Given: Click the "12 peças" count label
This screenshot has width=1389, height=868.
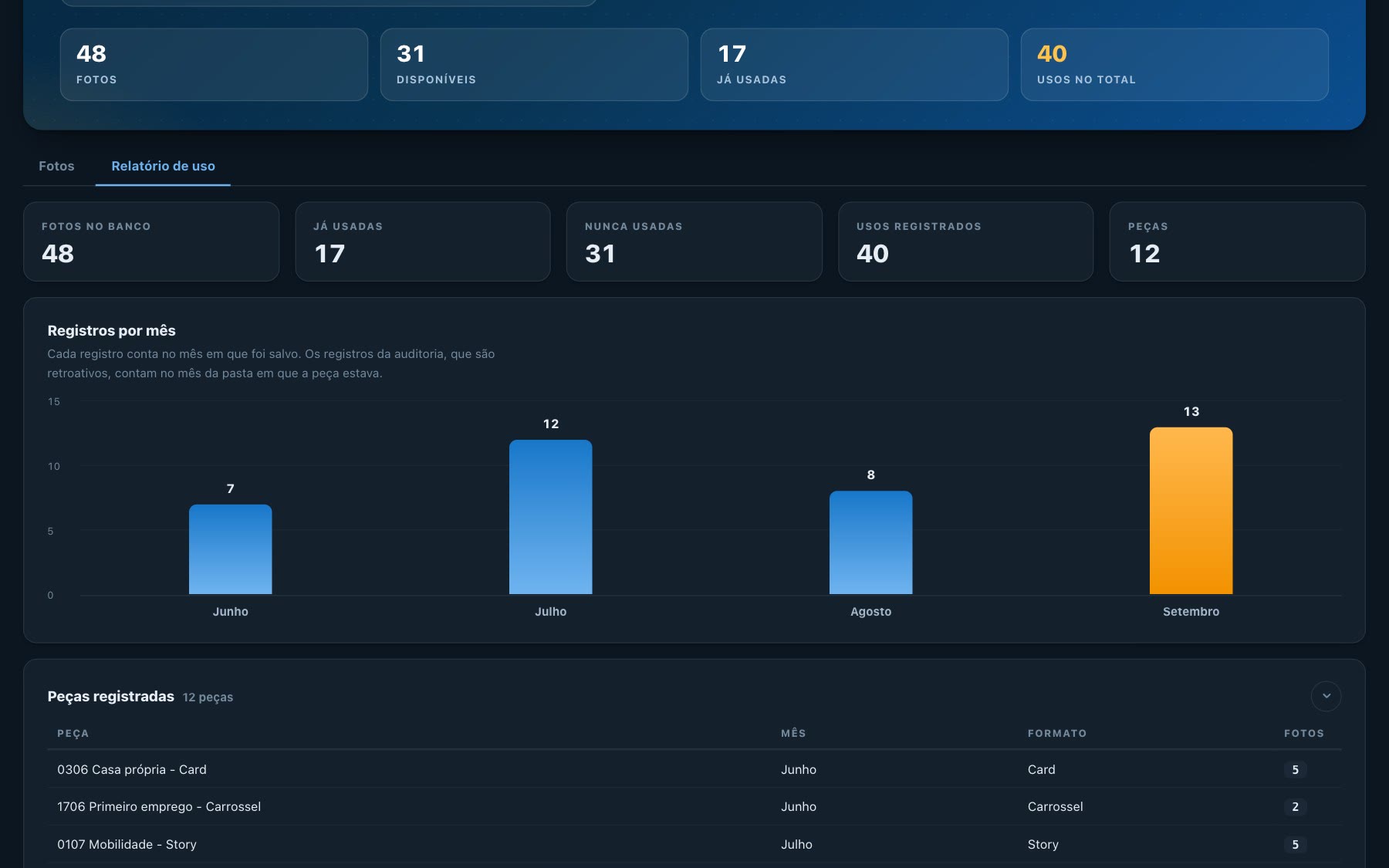Looking at the screenshot, I should (208, 697).
